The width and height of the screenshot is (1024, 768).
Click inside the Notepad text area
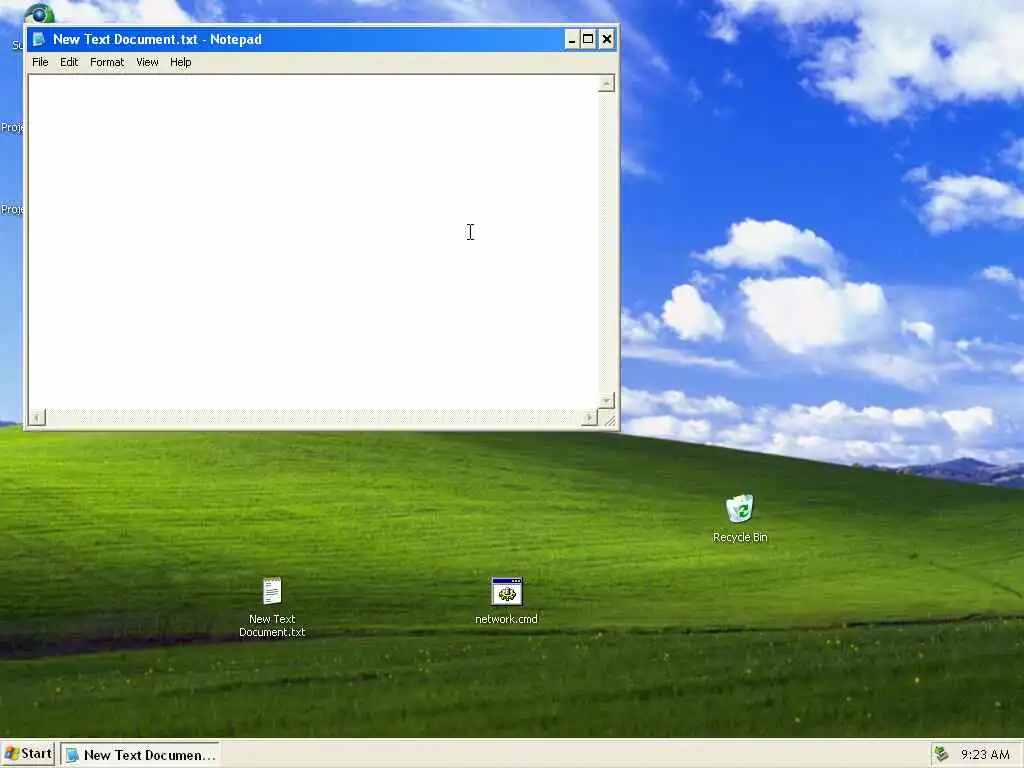point(313,242)
